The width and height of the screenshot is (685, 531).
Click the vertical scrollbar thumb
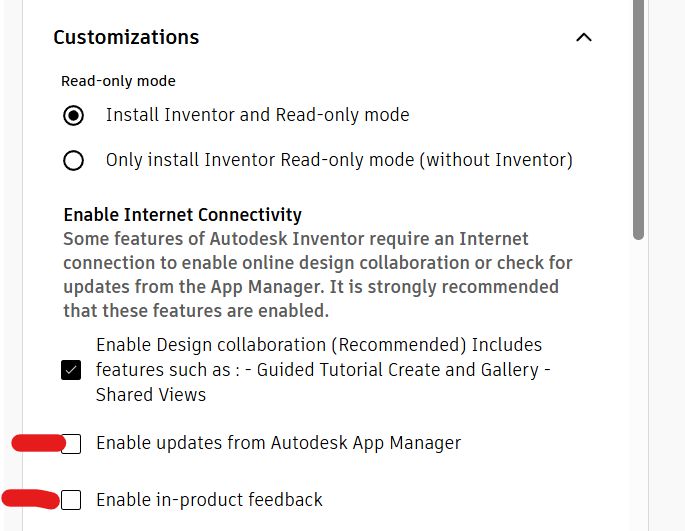tap(639, 120)
